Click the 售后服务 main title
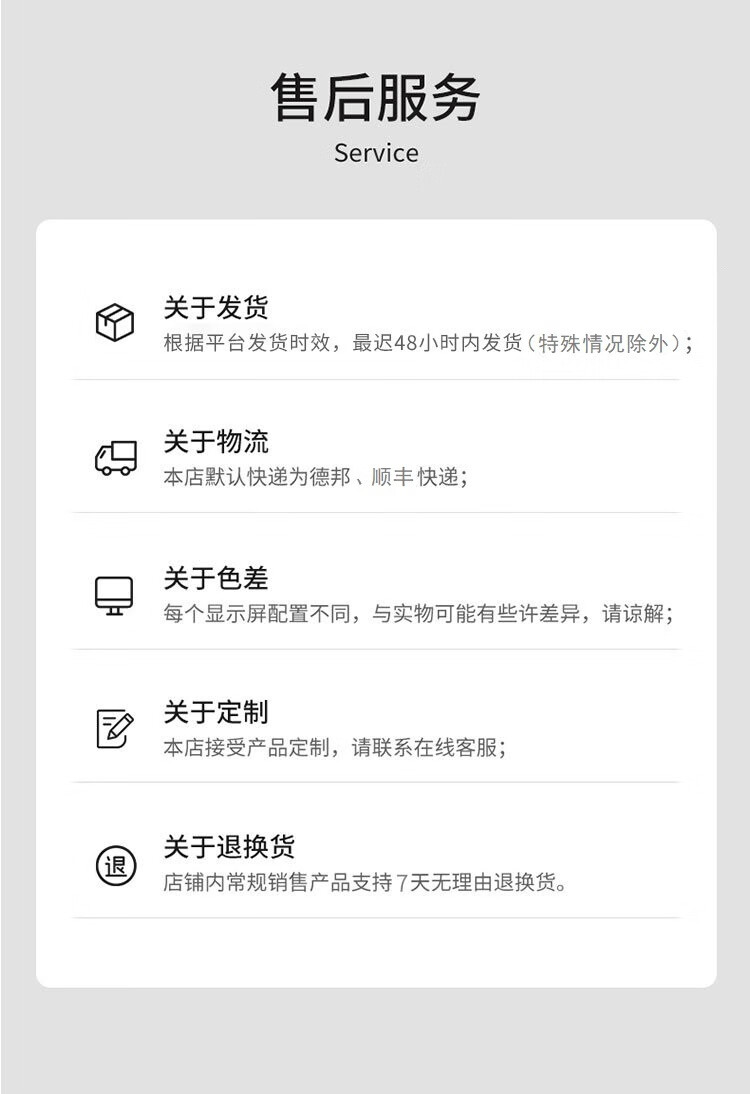The width and height of the screenshot is (750, 1094). tap(376, 97)
